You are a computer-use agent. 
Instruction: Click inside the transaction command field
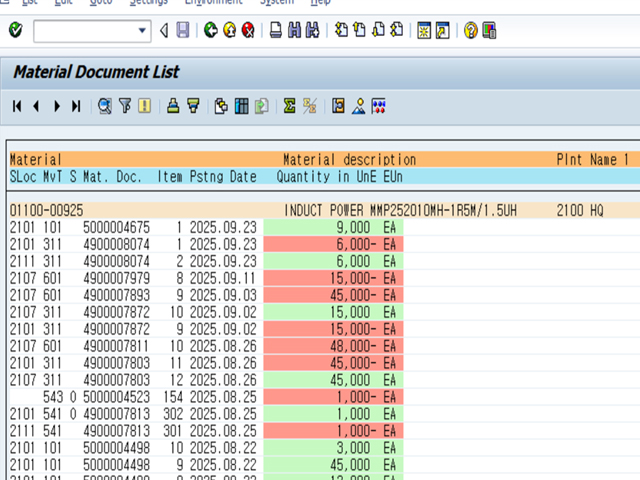click(x=84, y=31)
